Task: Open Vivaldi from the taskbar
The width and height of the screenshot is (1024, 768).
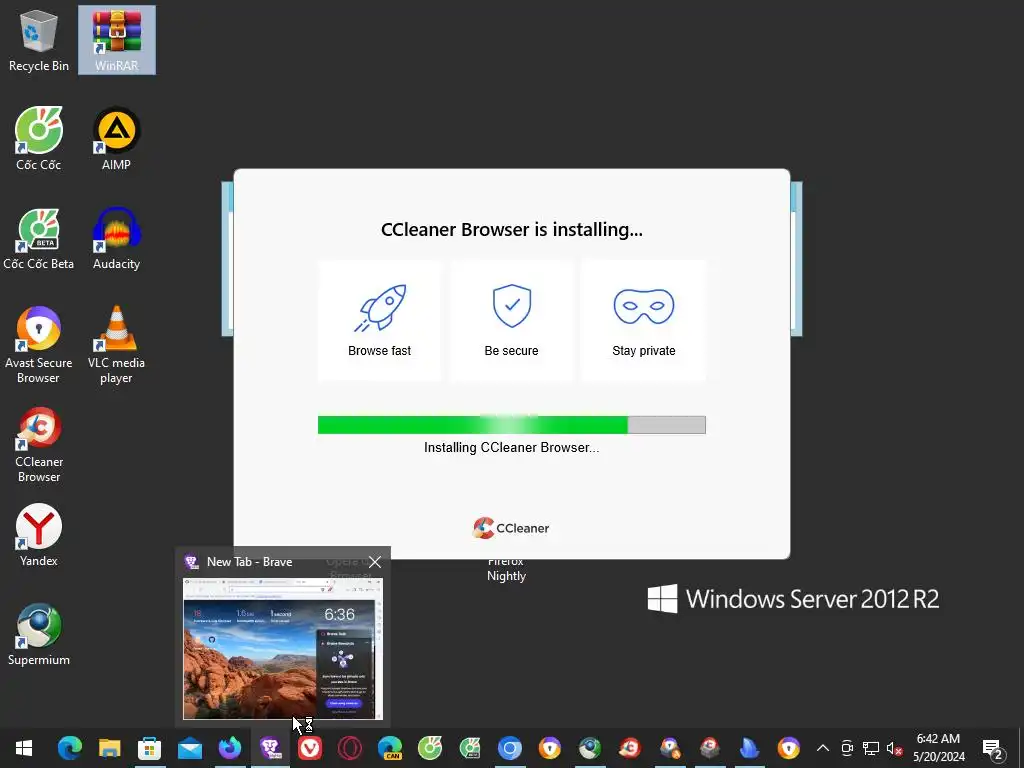Action: pyautogui.click(x=310, y=748)
